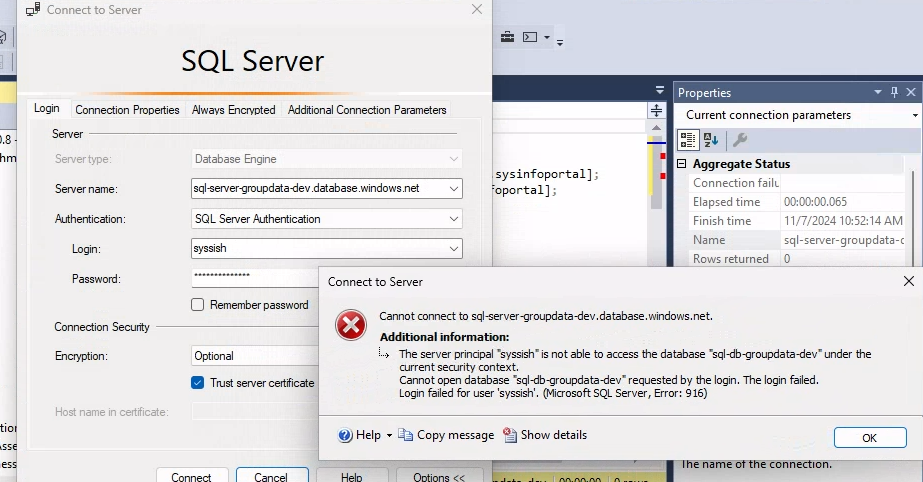
Task: Click the Connect to Server title icon
Action: point(33,9)
